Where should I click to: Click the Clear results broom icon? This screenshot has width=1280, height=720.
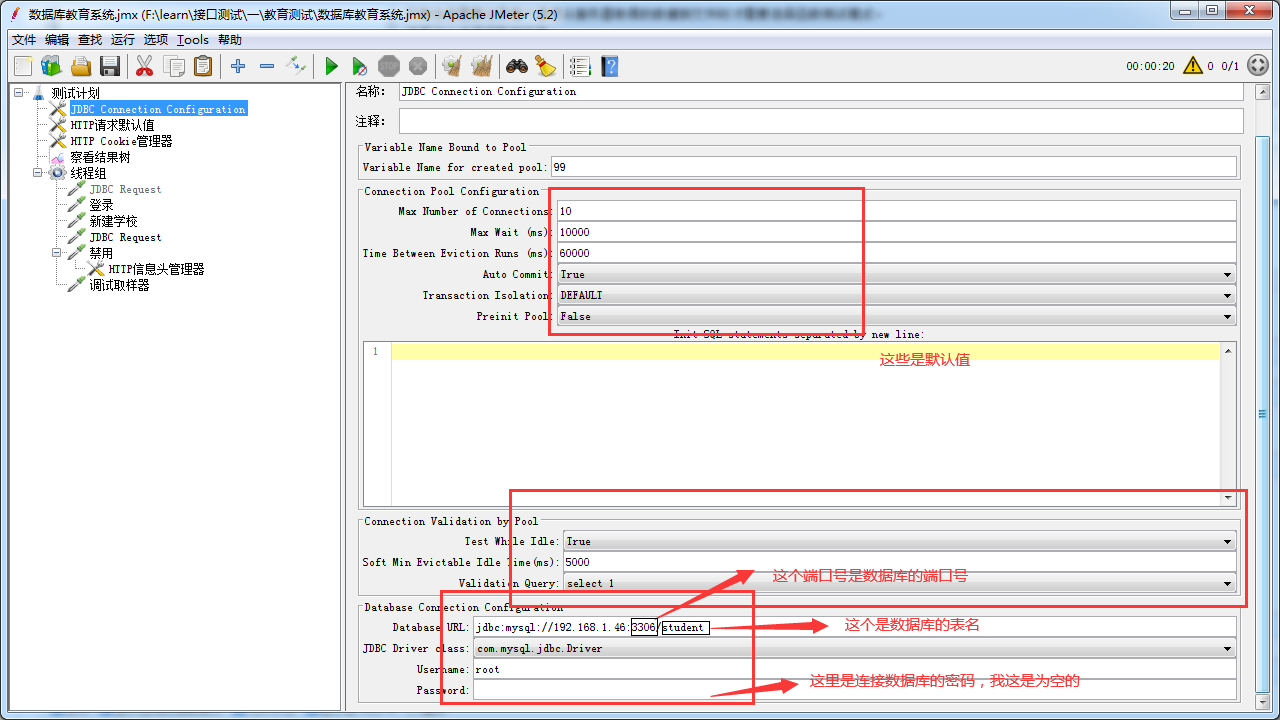pyautogui.click(x=452, y=66)
